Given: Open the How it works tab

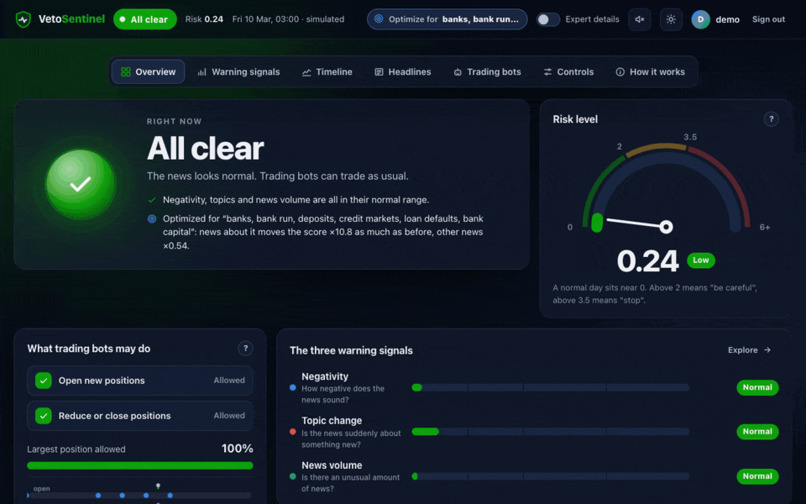Looking at the screenshot, I should 650,72.
